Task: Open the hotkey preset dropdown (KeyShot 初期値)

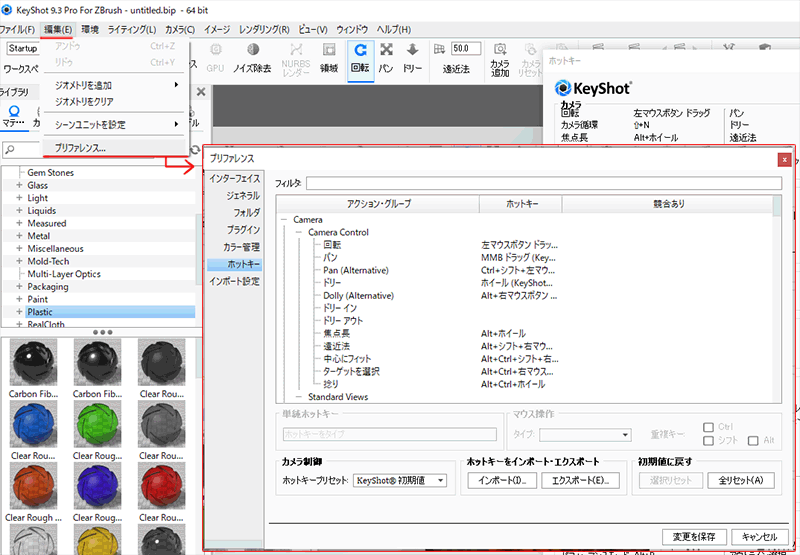Action: [x=400, y=481]
